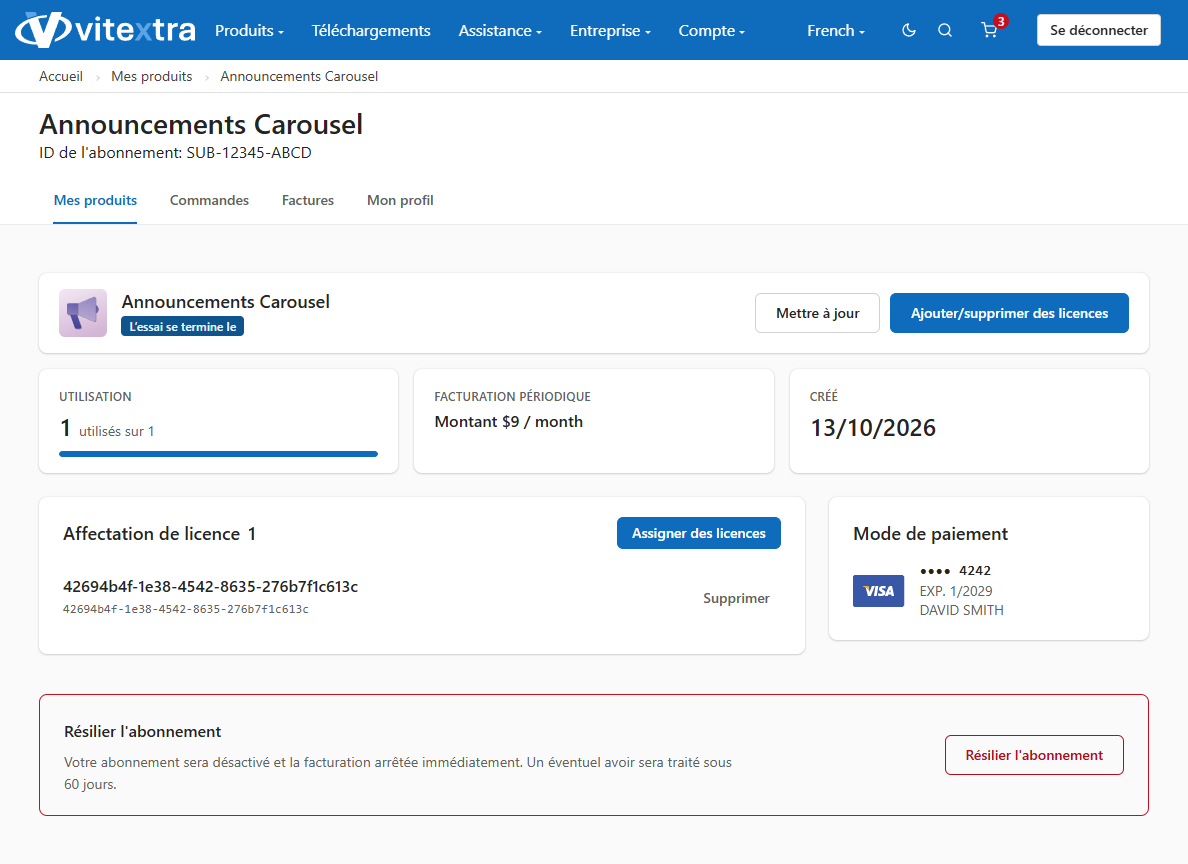The image size is (1188, 864).
Task: Click the Mettre à jour button
Action: click(x=818, y=313)
